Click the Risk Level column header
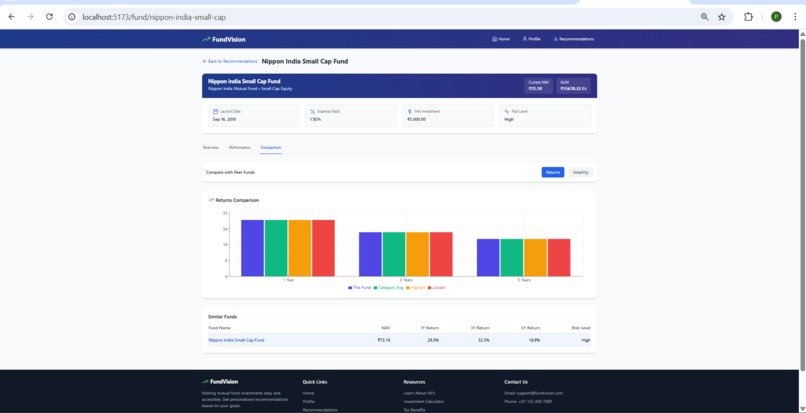This screenshot has height=413, width=806. pos(581,328)
